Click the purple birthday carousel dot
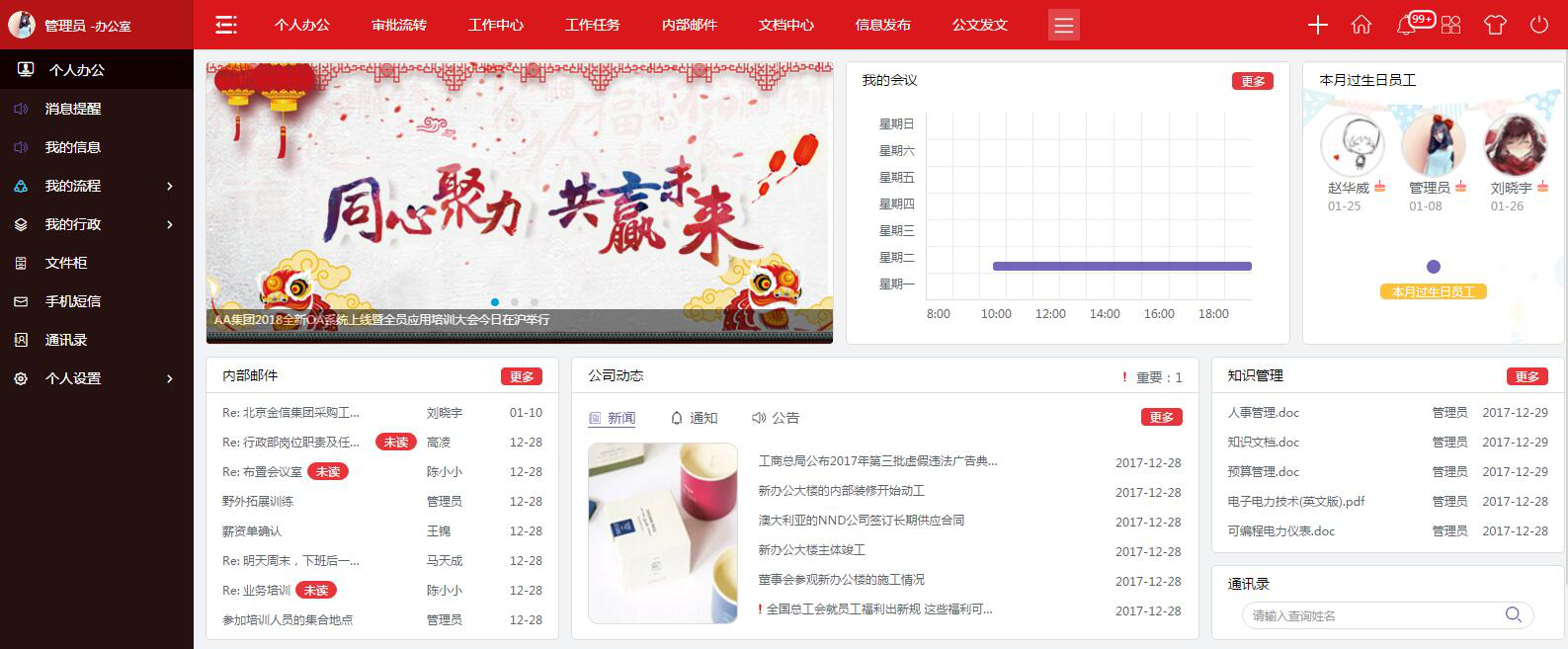Image resolution: width=1568 pixels, height=649 pixels. pos(1434,267)
